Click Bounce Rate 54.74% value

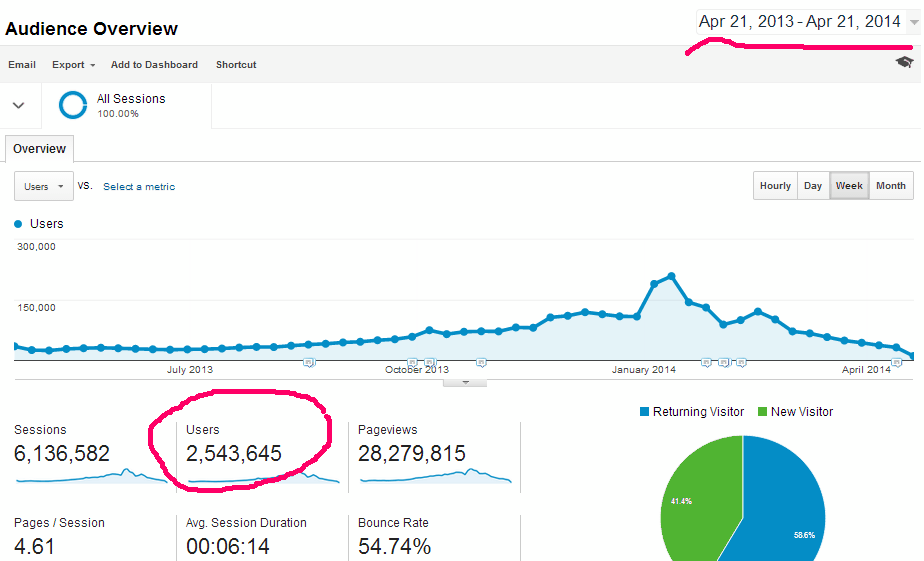[394, 546]
